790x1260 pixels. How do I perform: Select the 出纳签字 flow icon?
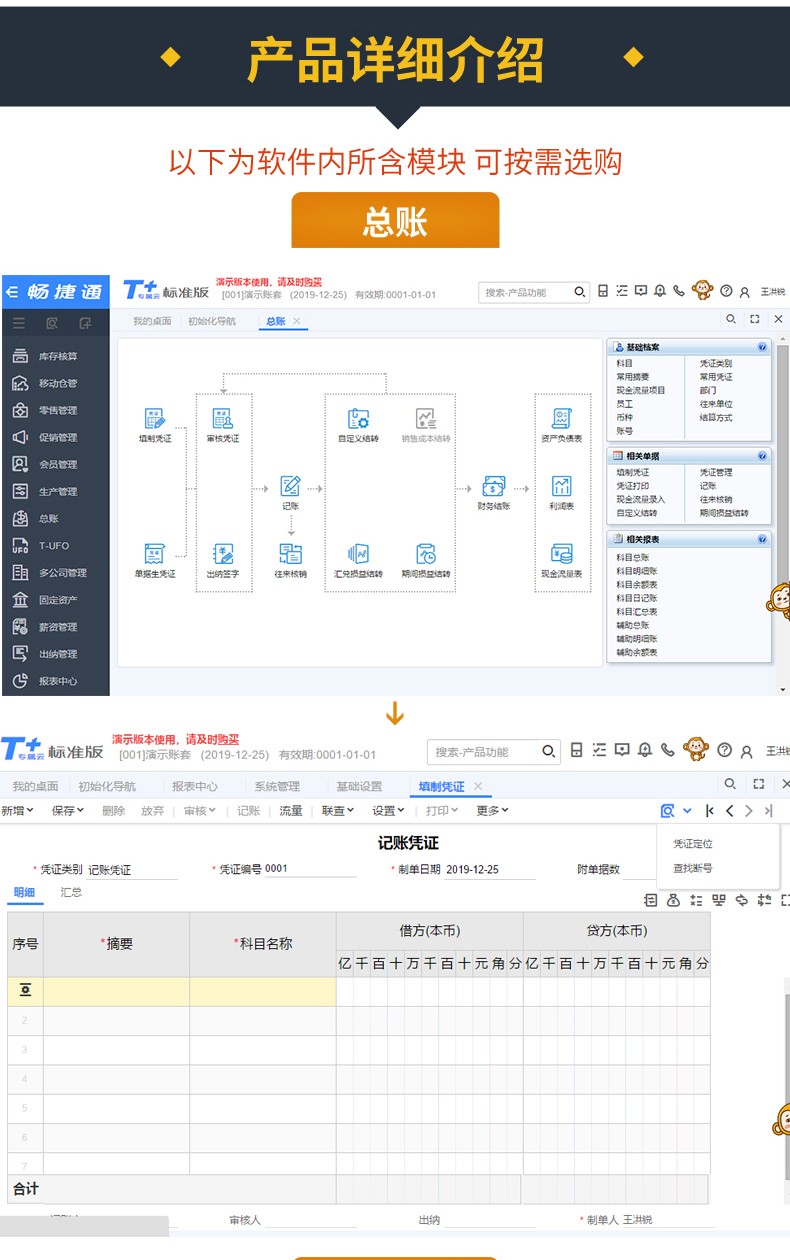click(x=223, y=553)
